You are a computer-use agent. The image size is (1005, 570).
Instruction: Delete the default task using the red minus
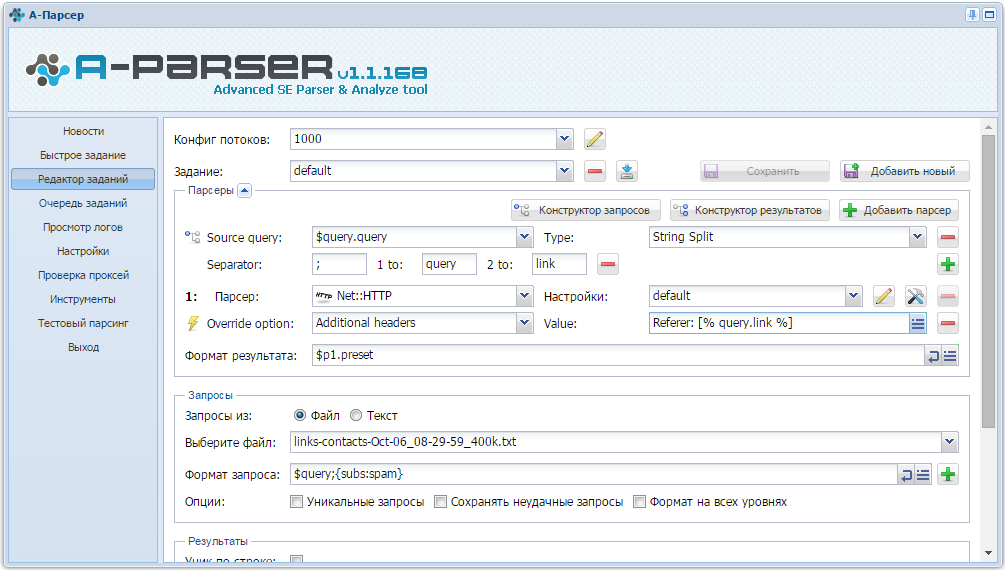[x=595, y=171]
